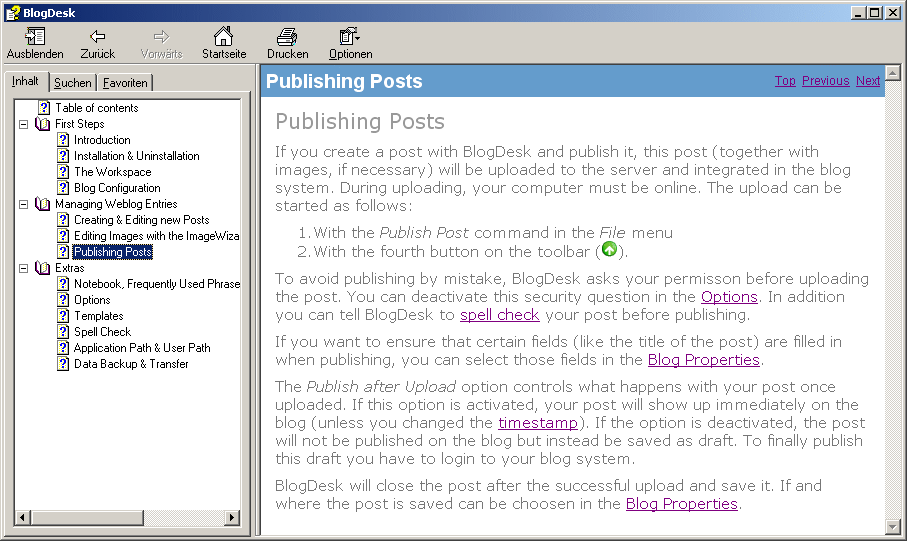Switch to the Suchen tab
The image size is (907, 541).
tap(73, 83)
